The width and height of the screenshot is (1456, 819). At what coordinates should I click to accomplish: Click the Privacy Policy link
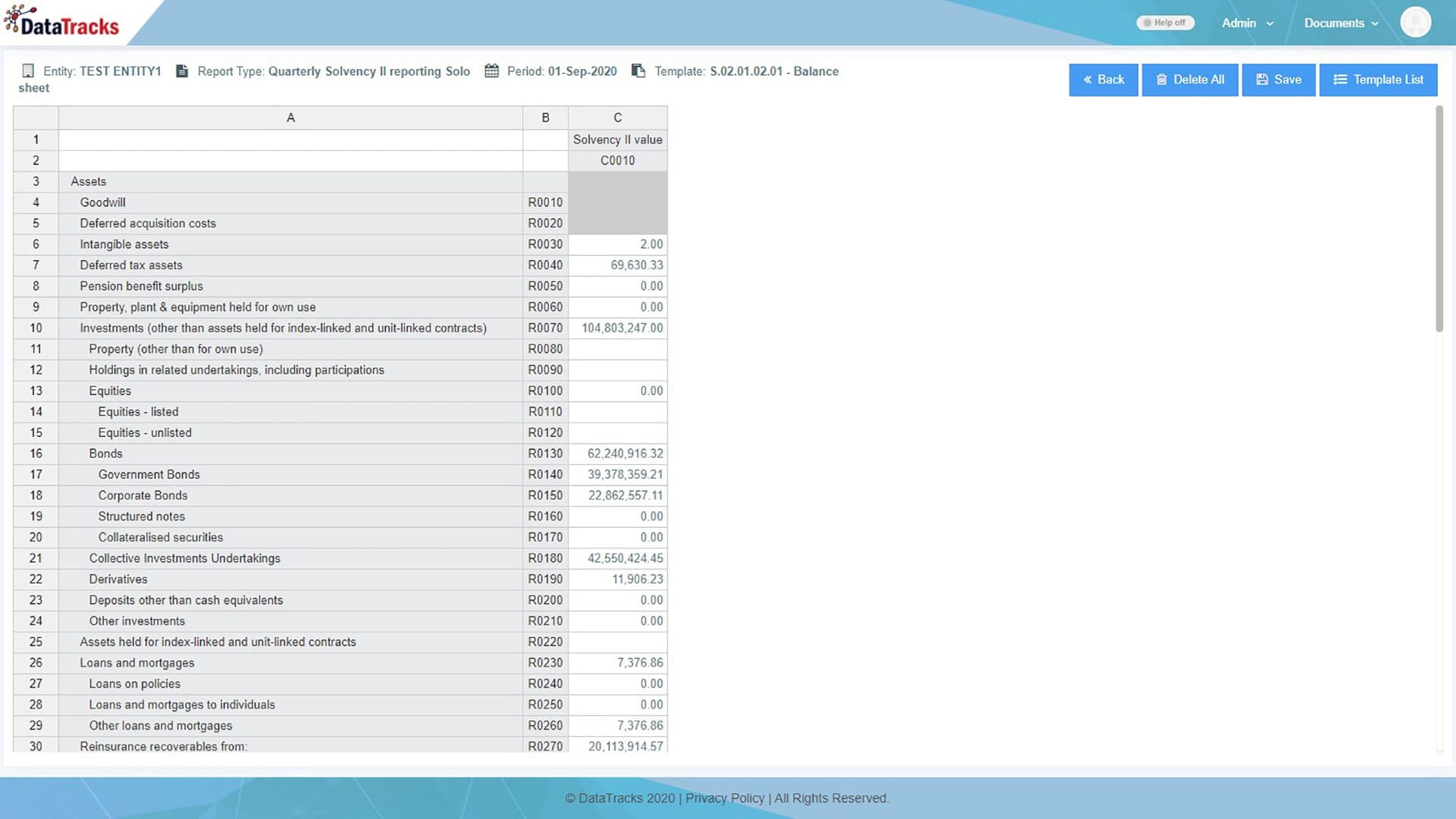pyautogui.click(x=725, y=798)
